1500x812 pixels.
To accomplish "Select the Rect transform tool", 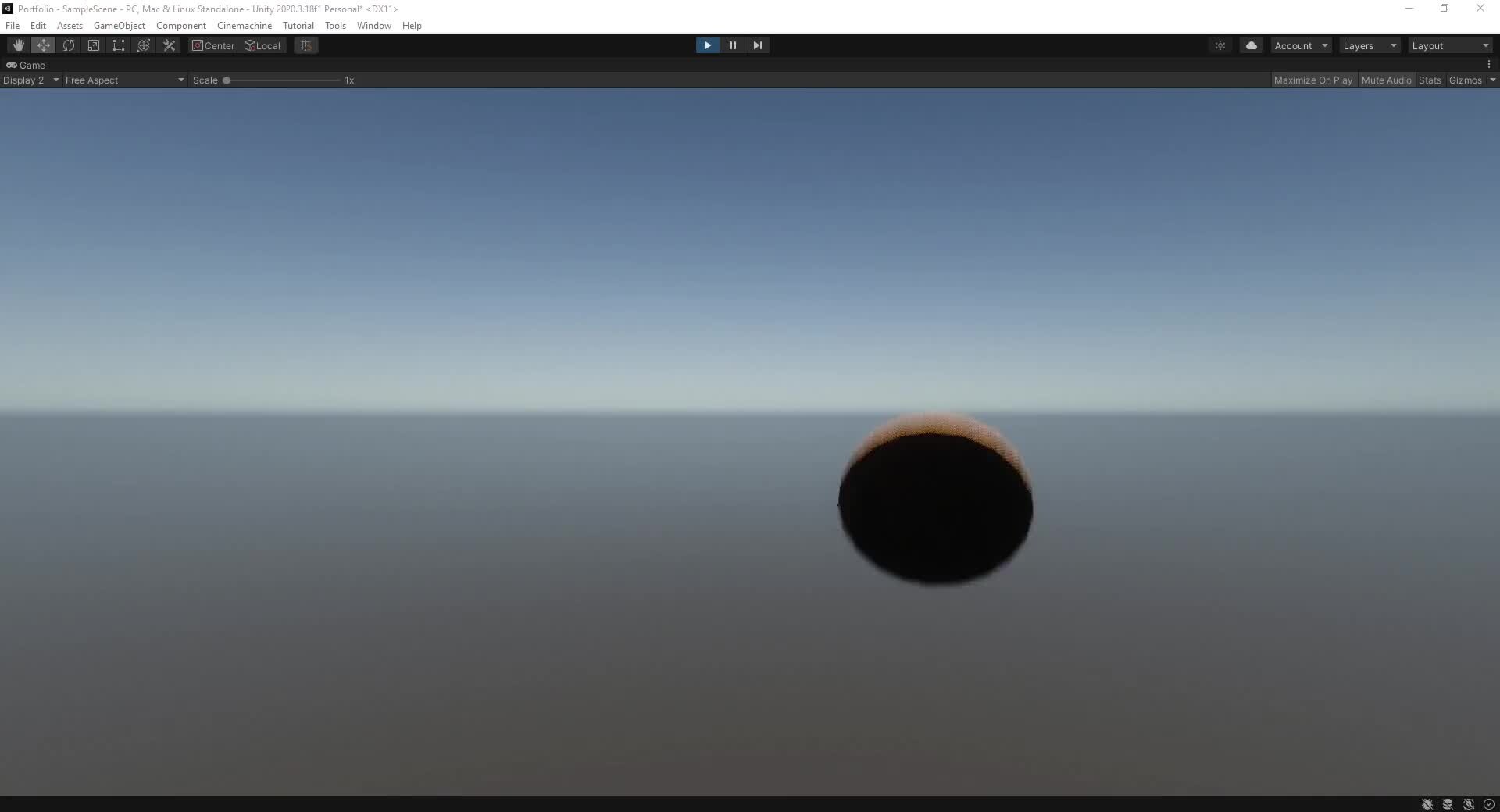I will (x=119, y=45).
